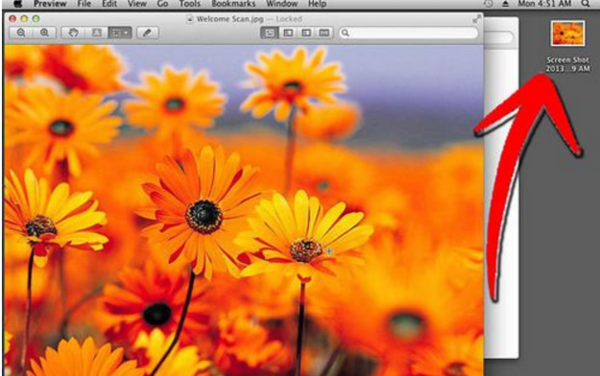The height and width of the screenshot is (376, 600).
Task: Click the zoom out magnifier button
Action: (x=21, y=33)
